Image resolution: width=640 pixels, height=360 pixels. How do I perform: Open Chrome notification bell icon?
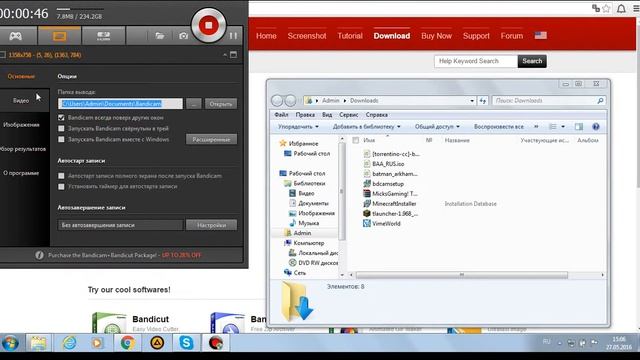(621, 9)
